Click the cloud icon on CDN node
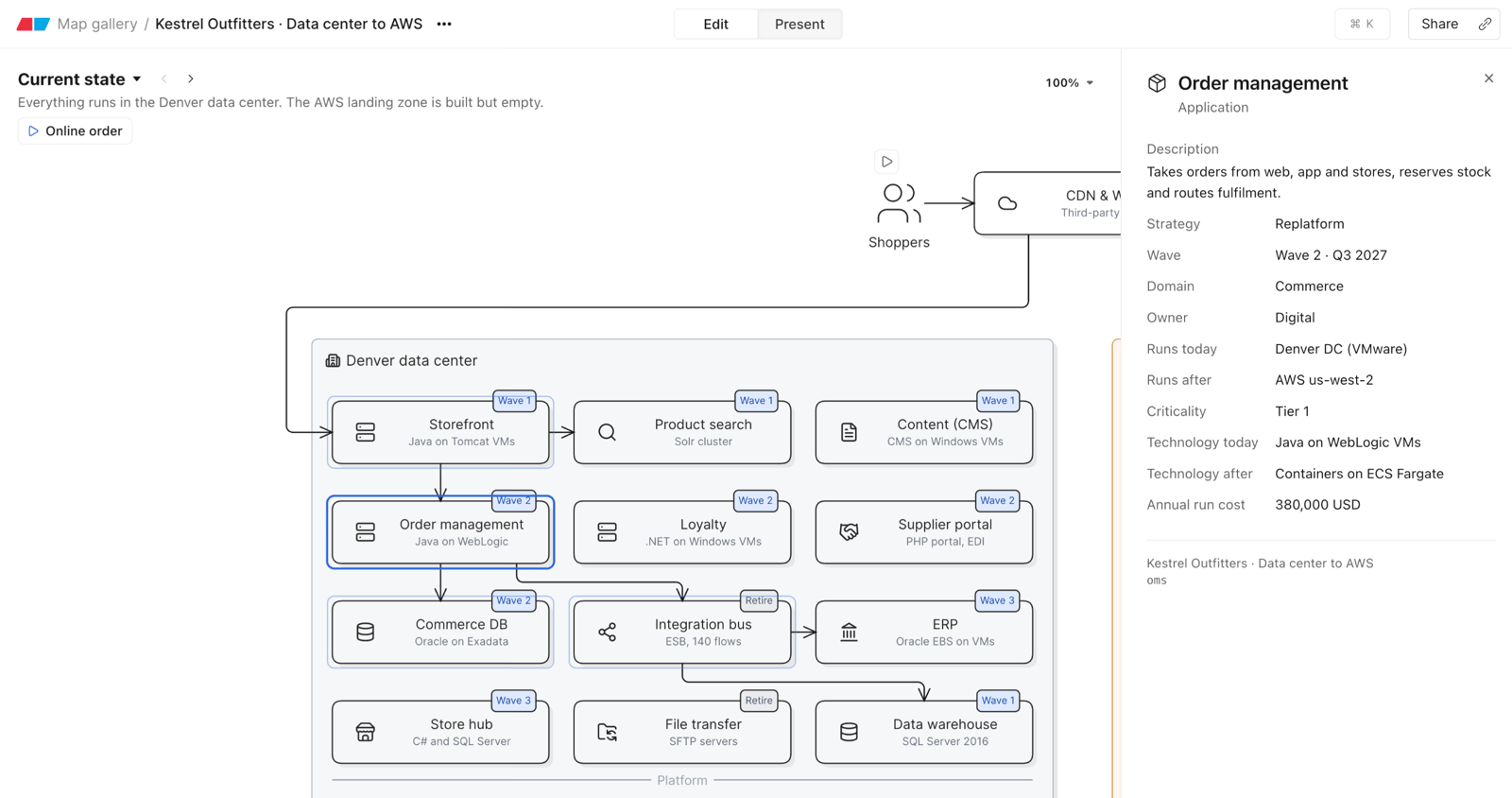The height and width of the screenshot is (798, 1512). click(1007, 203)
